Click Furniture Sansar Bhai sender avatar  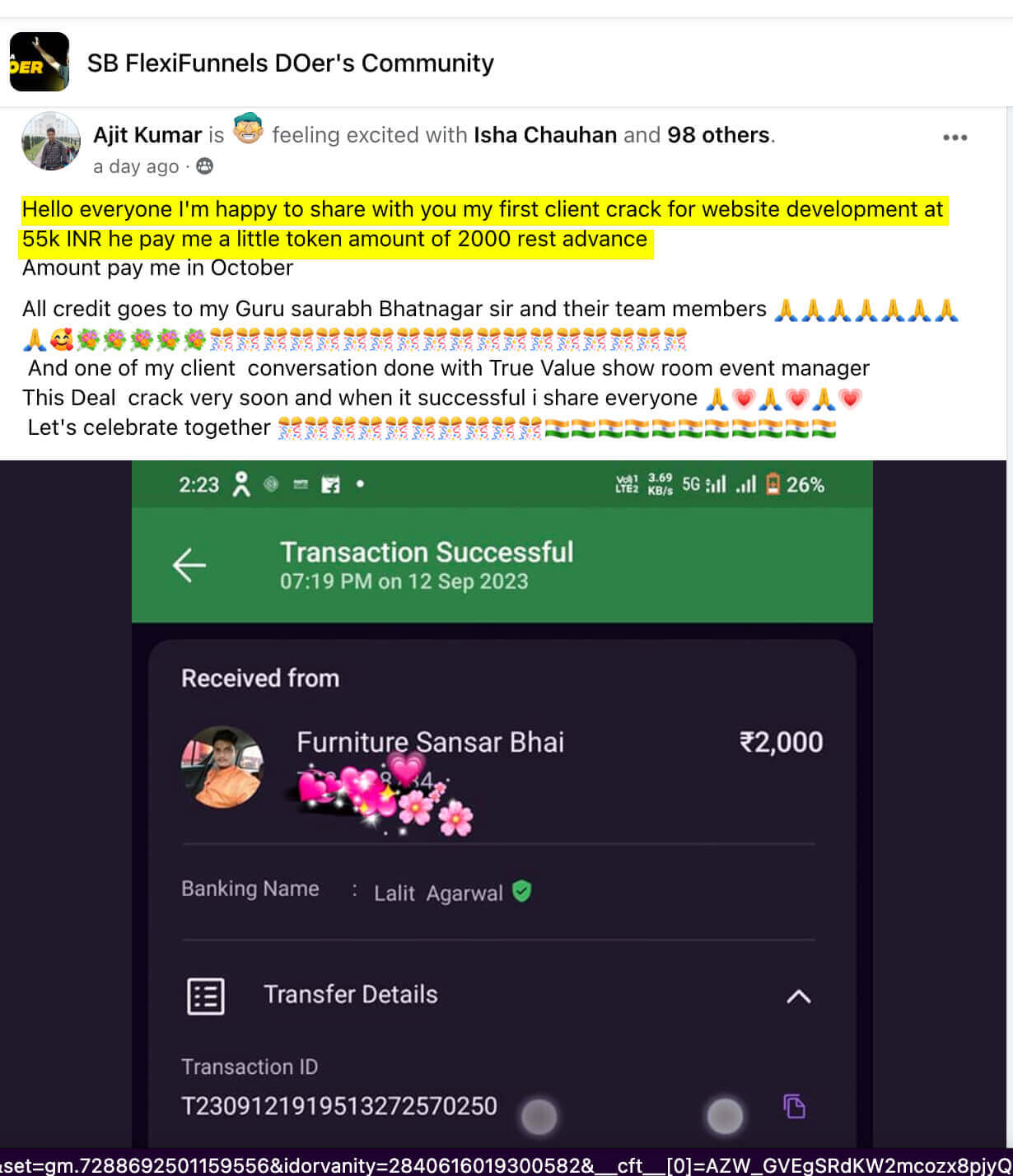(222, 767)
